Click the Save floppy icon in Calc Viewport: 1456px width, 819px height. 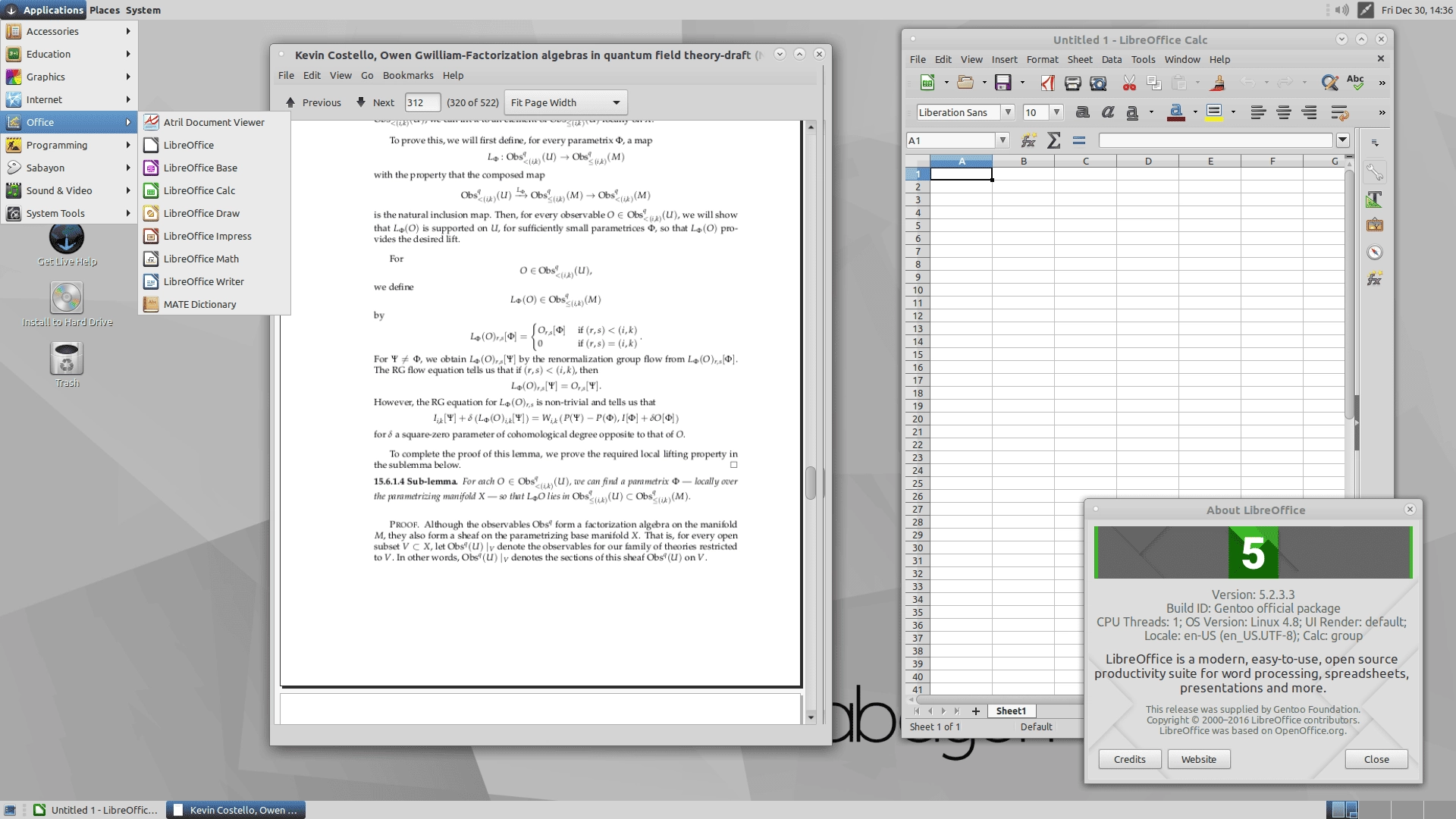[x=1003, y=83]
